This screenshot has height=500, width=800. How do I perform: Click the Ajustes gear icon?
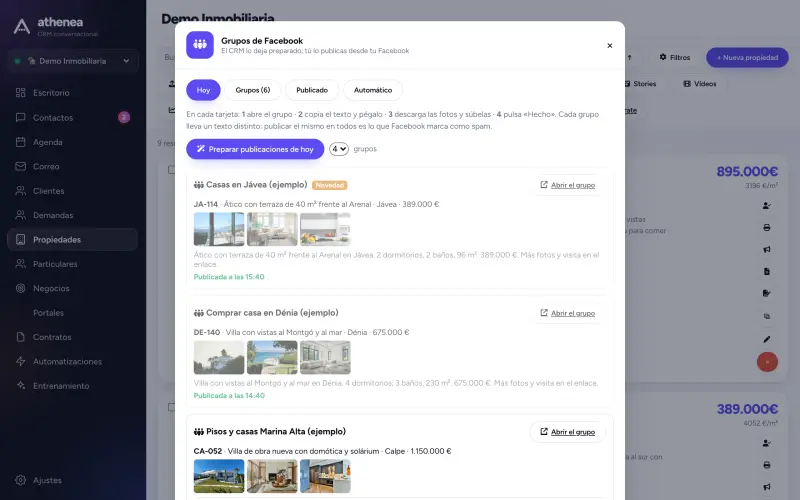[x=20, y=480]
